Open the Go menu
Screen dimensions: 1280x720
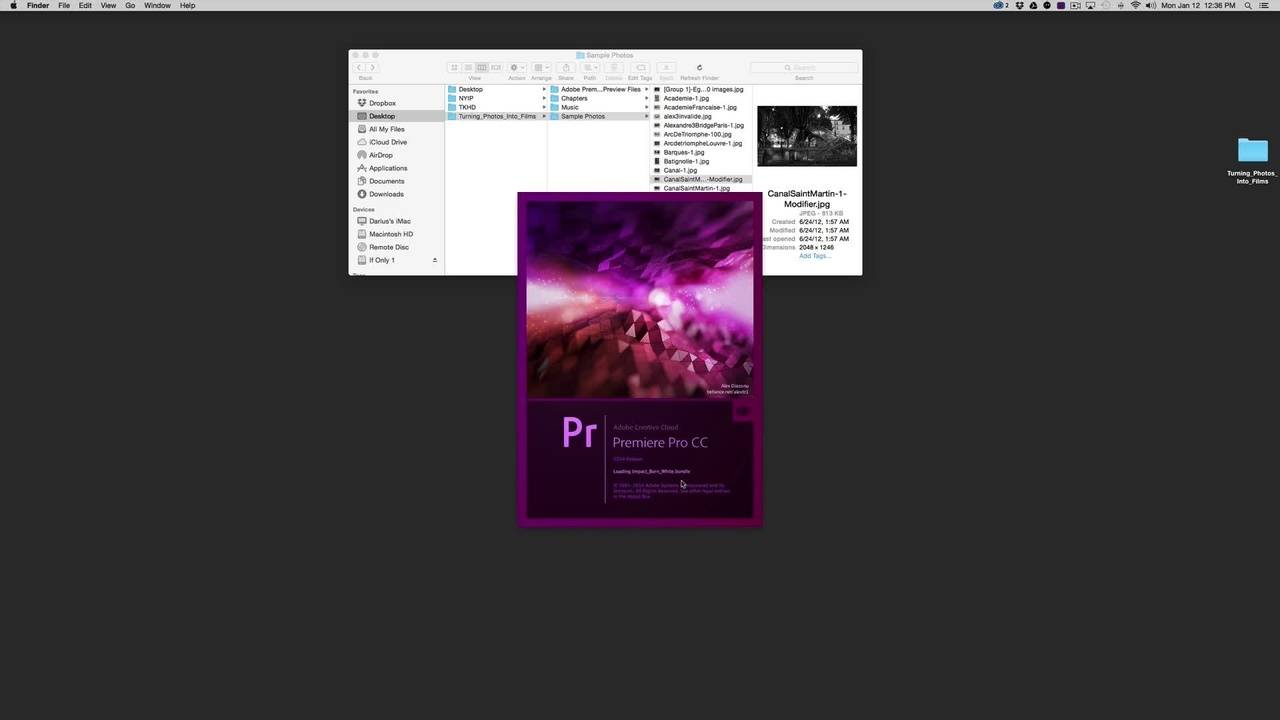pos(130,5)
